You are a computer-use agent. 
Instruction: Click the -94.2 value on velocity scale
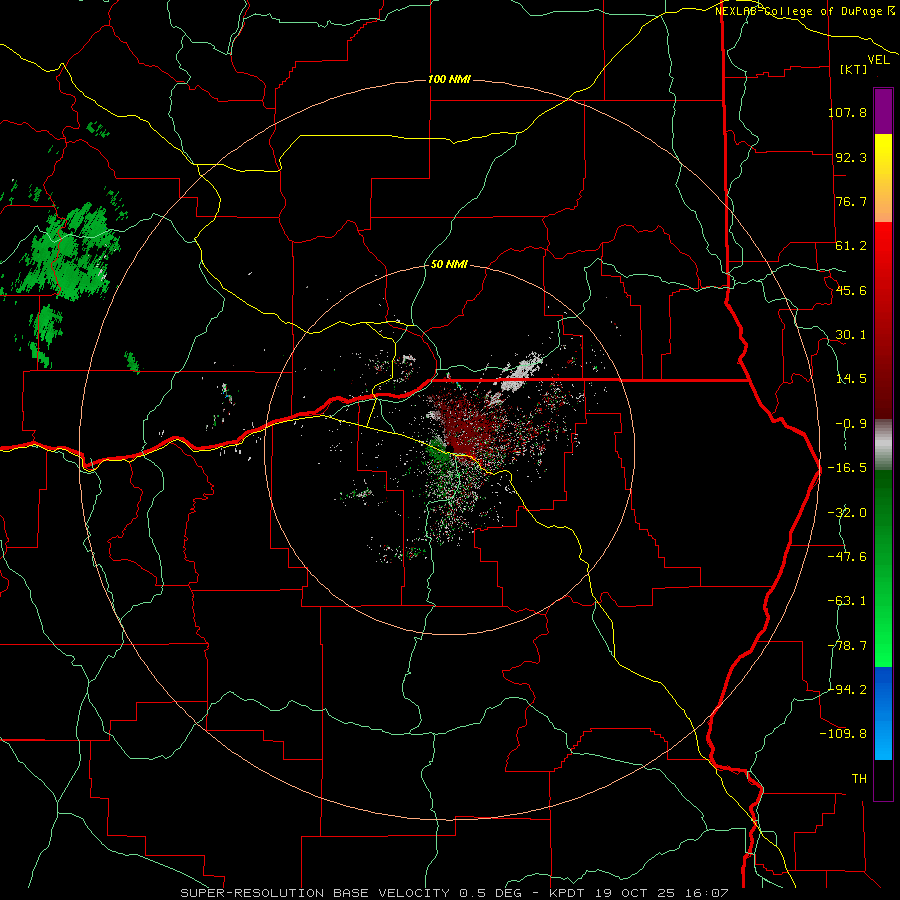(x=847, y=690)
